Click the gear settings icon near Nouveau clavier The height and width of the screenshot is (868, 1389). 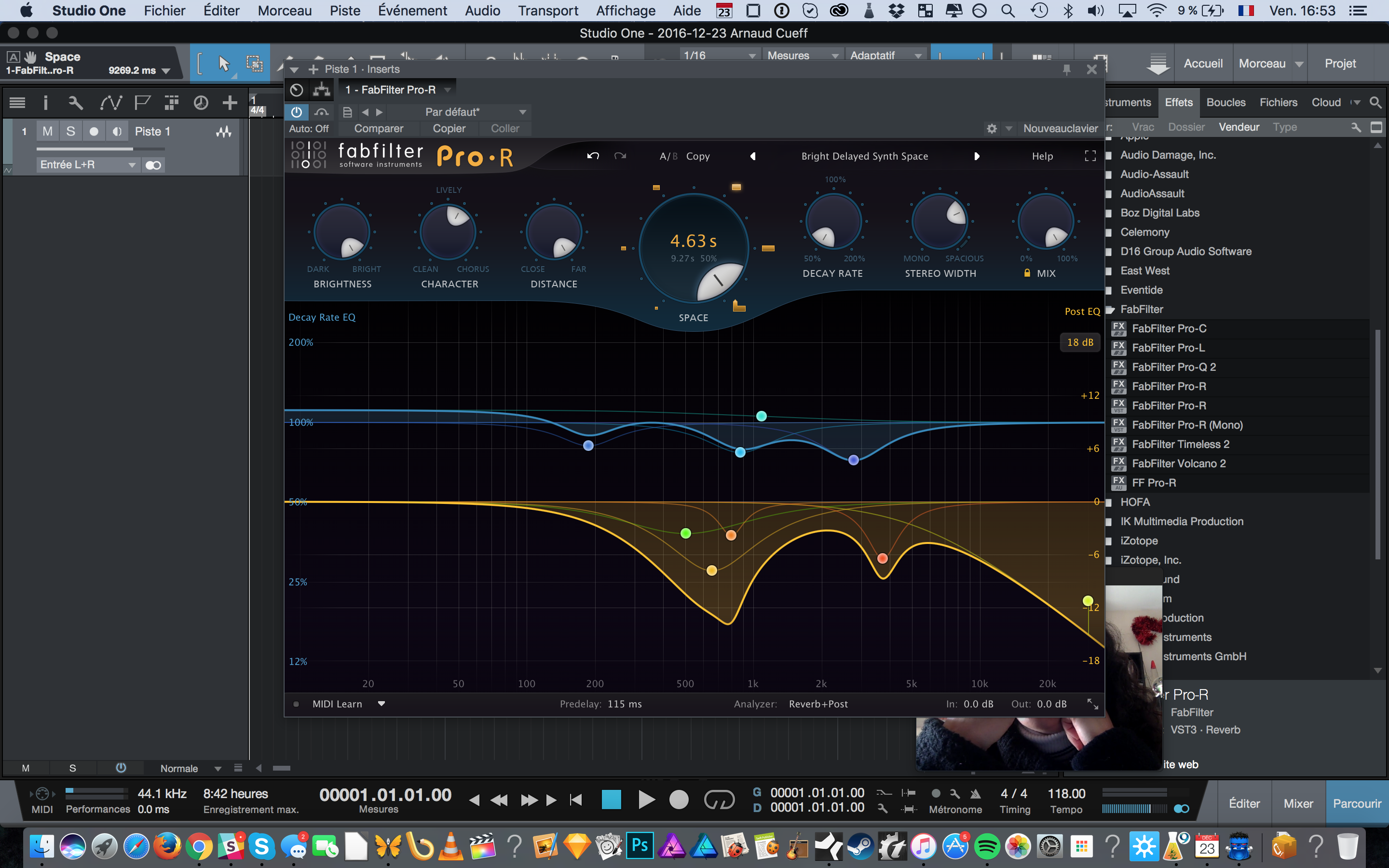[x=992, y=128]
